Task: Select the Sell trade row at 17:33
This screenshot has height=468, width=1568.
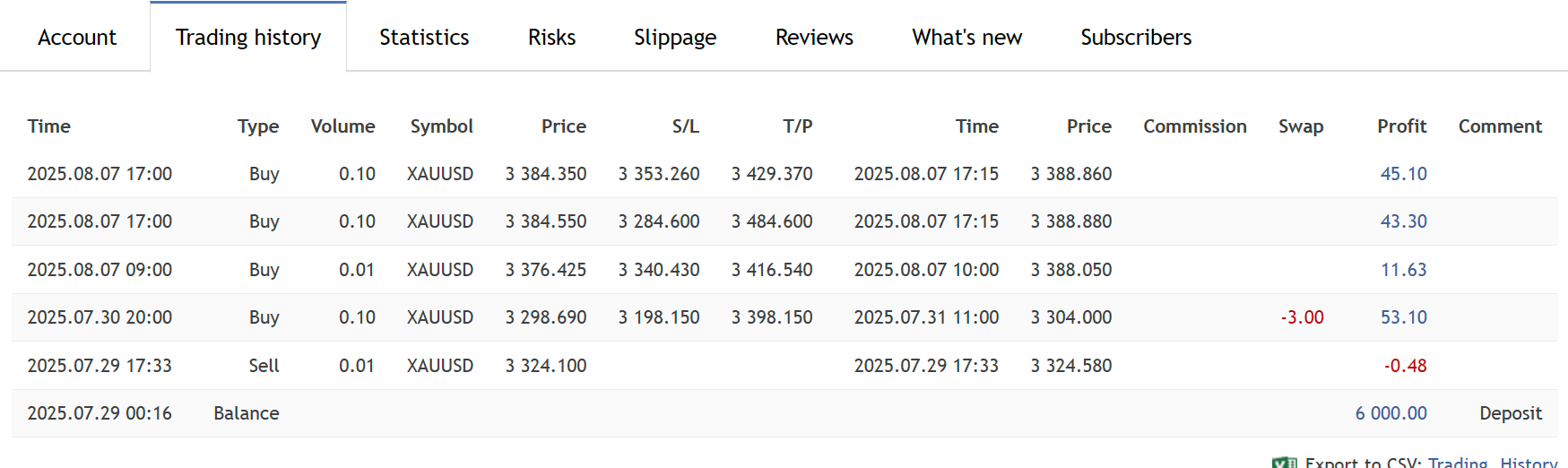Action: click(784, 366)
